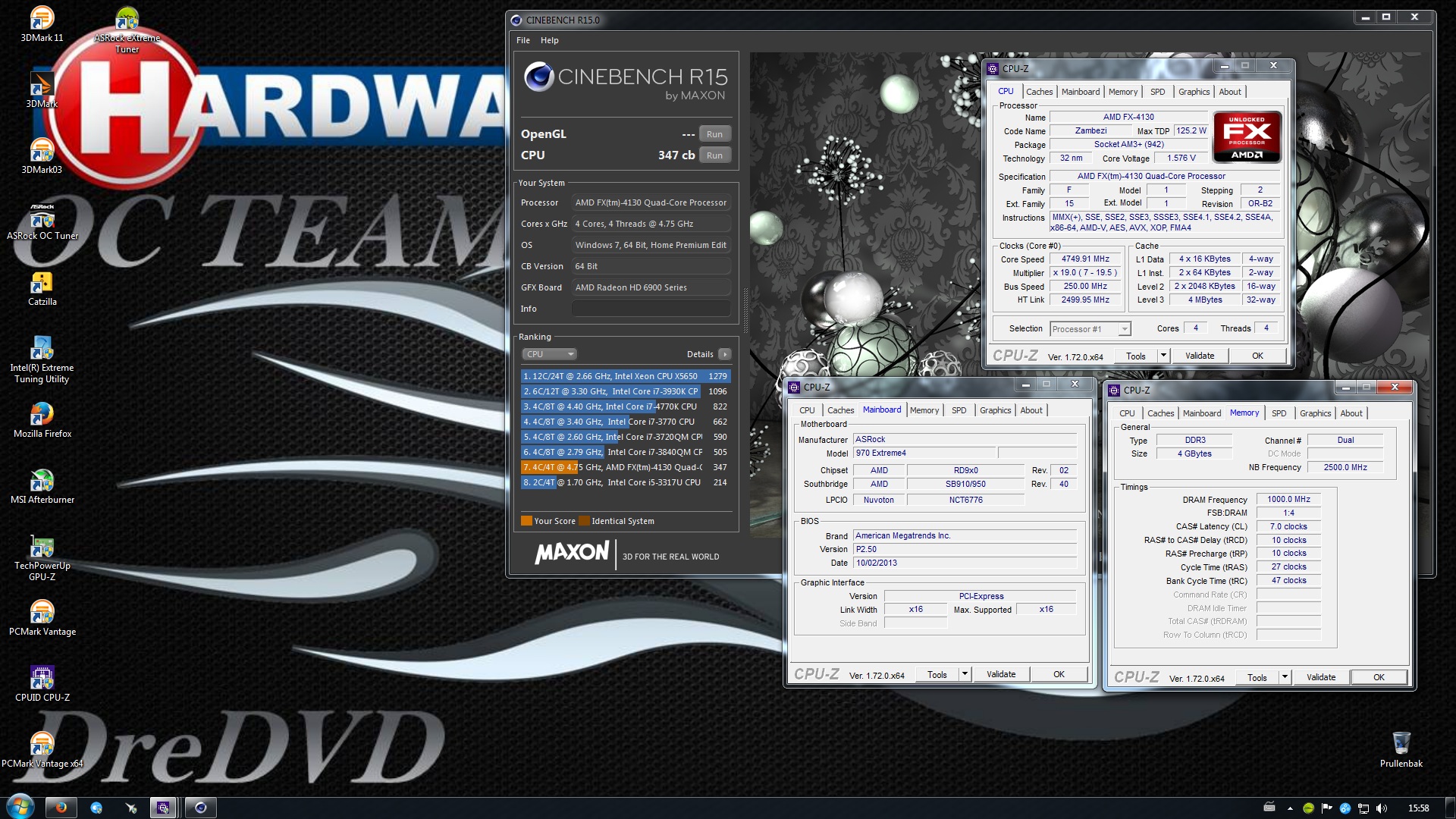This screenshot has height=819, width=1456.
Task: Open the Intel Extreme Tuning Utility icon
Action: point(42,359)
